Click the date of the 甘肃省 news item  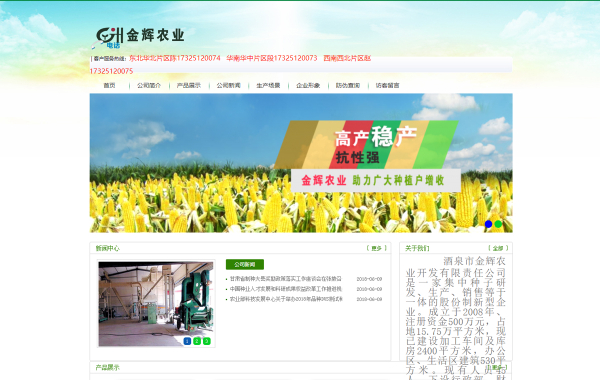(369, 279)
